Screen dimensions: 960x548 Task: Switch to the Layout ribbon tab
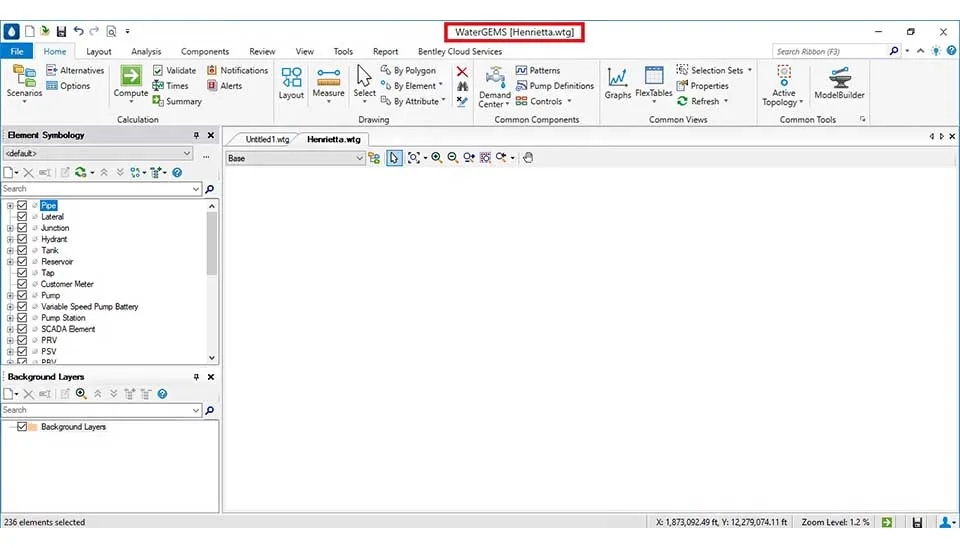[99, 51]
